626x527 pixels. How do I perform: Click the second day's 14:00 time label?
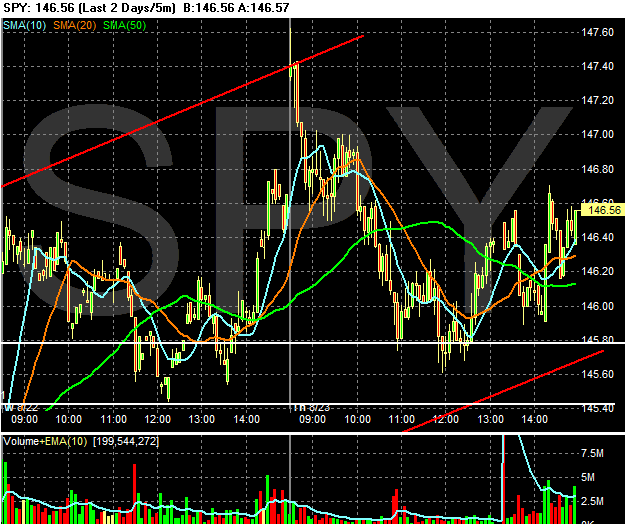[x=535, y=420]
